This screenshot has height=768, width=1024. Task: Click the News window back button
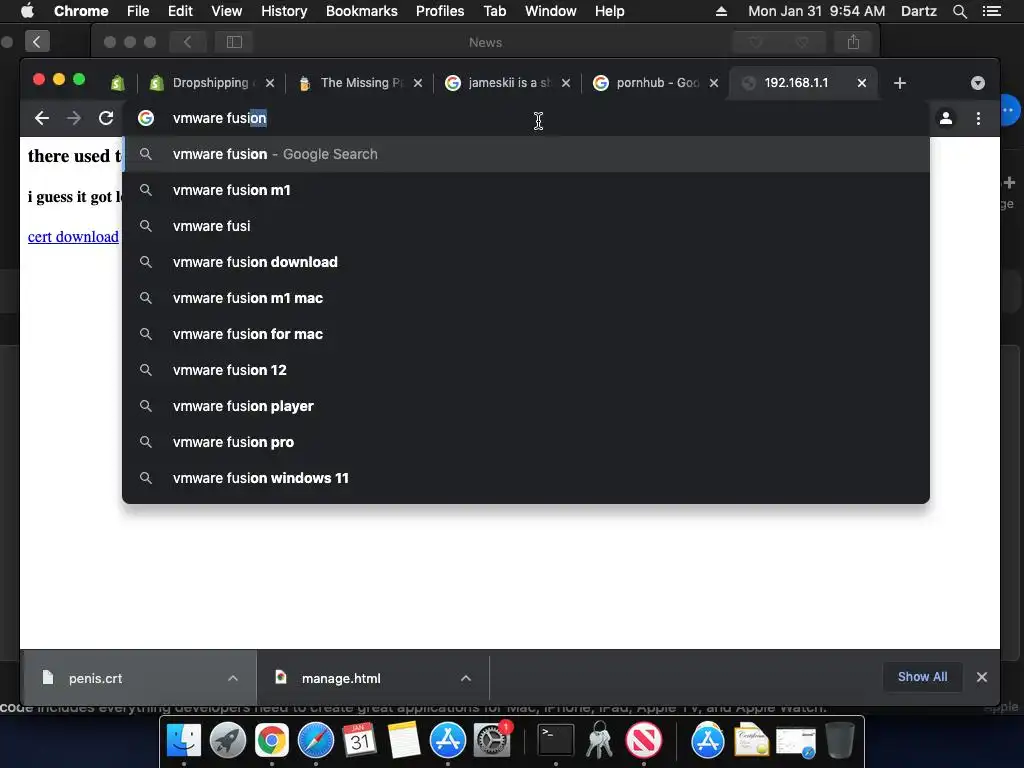(187, 42)
